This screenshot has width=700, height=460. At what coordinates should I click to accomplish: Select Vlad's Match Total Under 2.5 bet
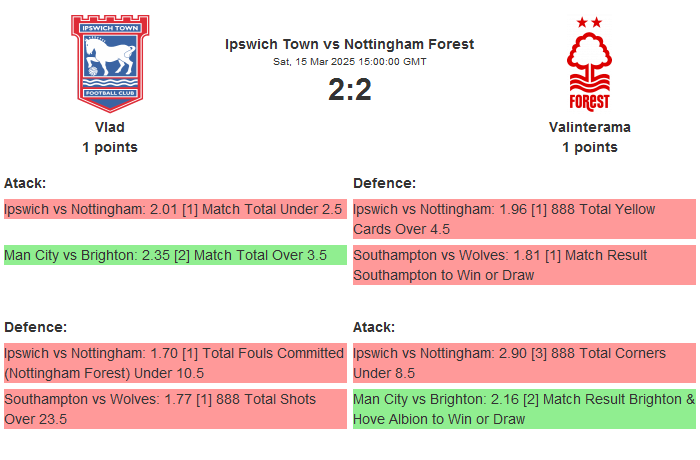pos(174,210)
